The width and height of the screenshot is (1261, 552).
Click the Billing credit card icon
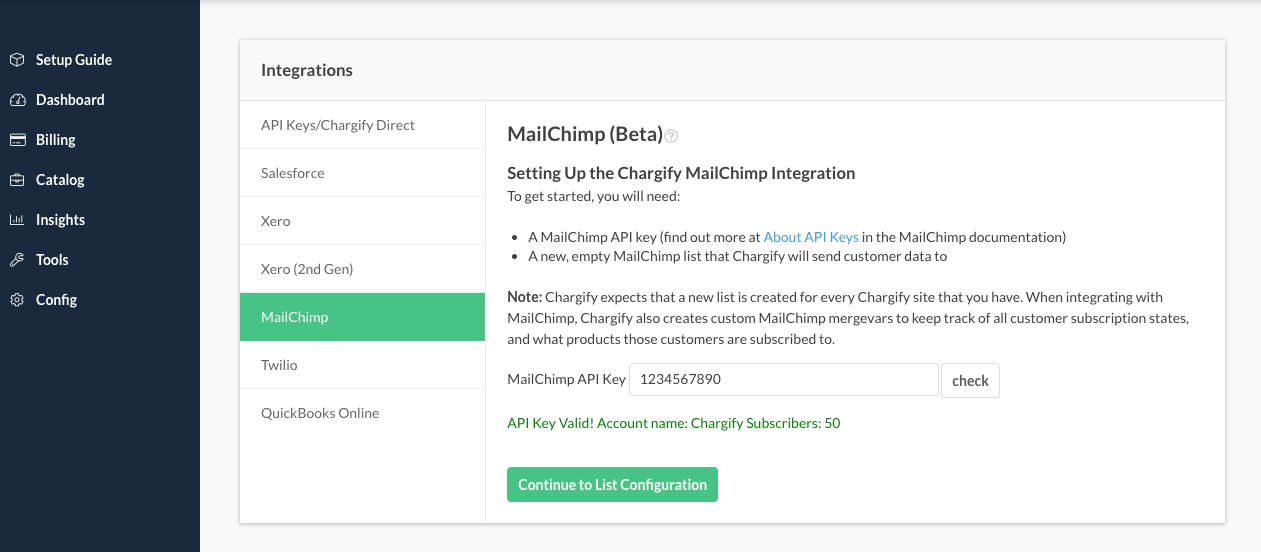point(17,140)
